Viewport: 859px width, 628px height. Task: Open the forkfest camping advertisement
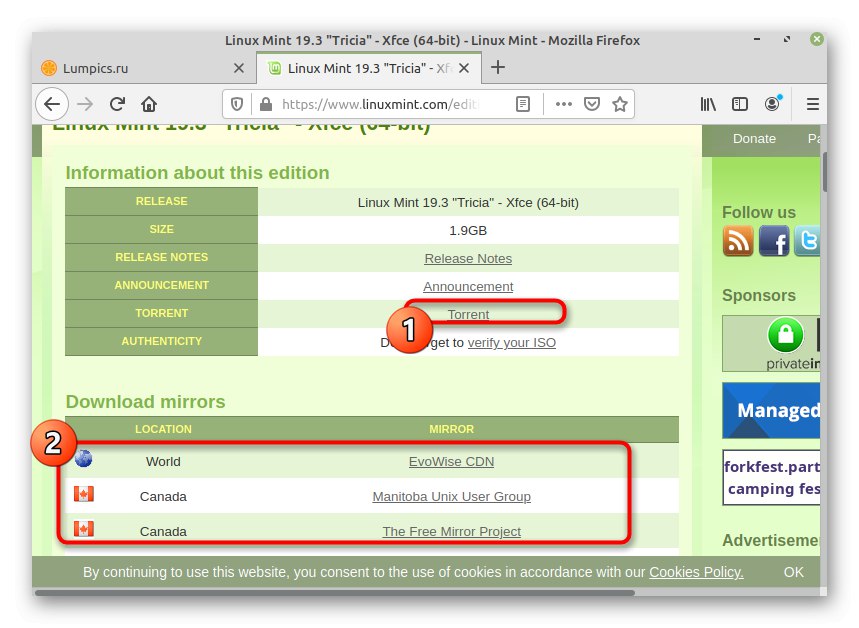[771, 477]
